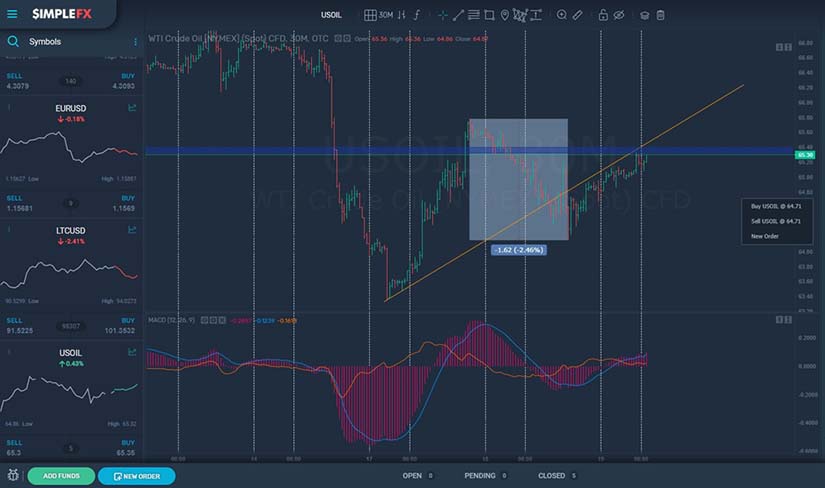This screenshot has width=825, height=488.
Task: Click the NEW ORDER button
Action: coord(137,476)
